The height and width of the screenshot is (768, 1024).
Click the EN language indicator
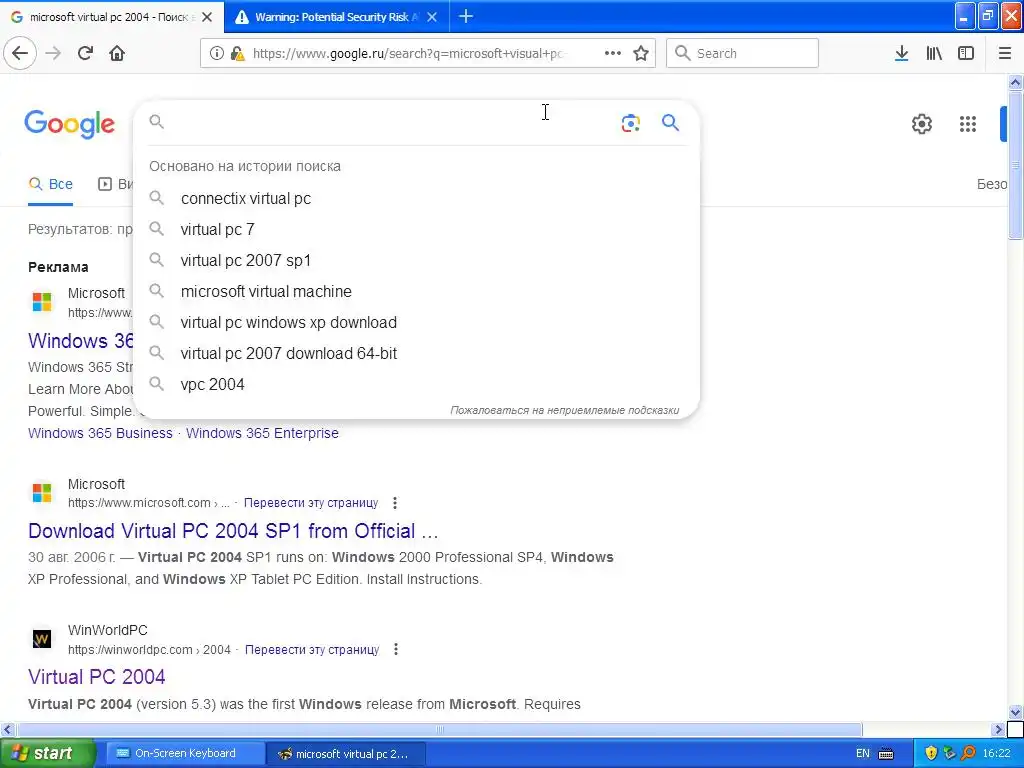[863, 754]
